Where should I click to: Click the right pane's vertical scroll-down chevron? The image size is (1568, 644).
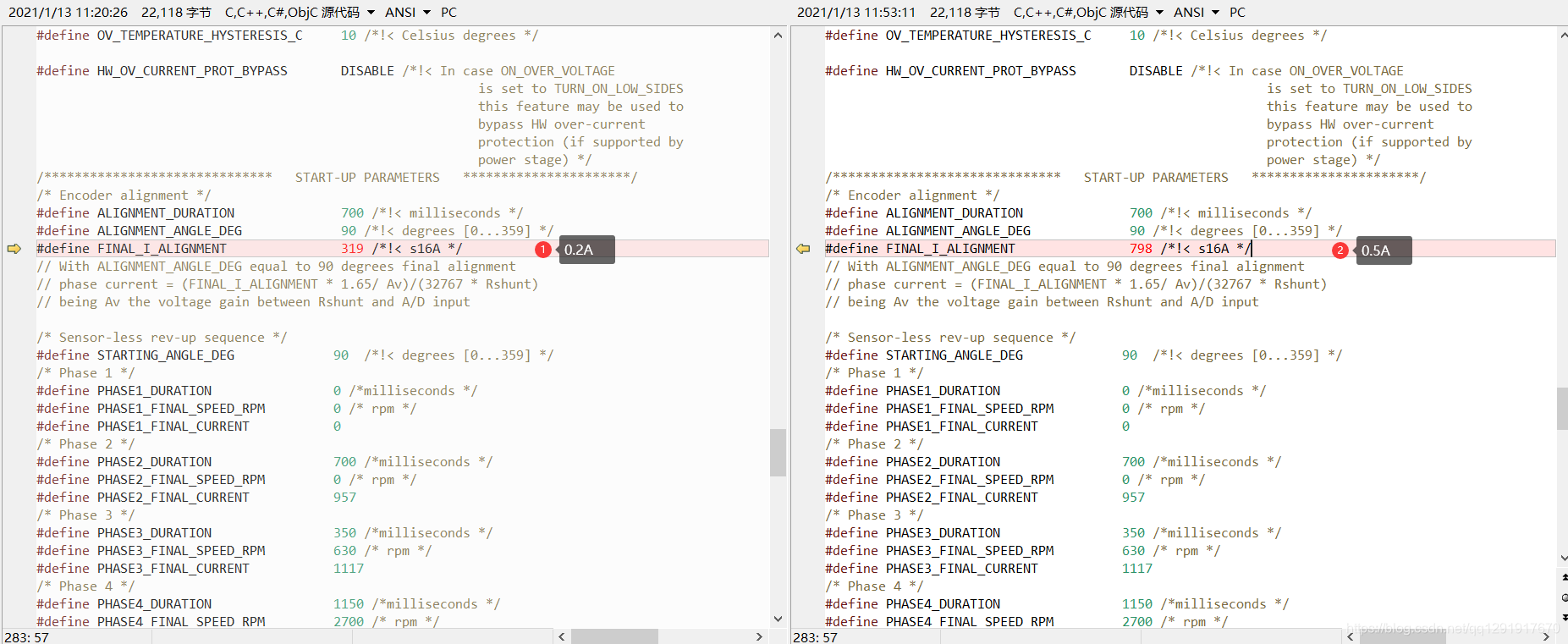pyautogui.click(x=1563, y=559)
